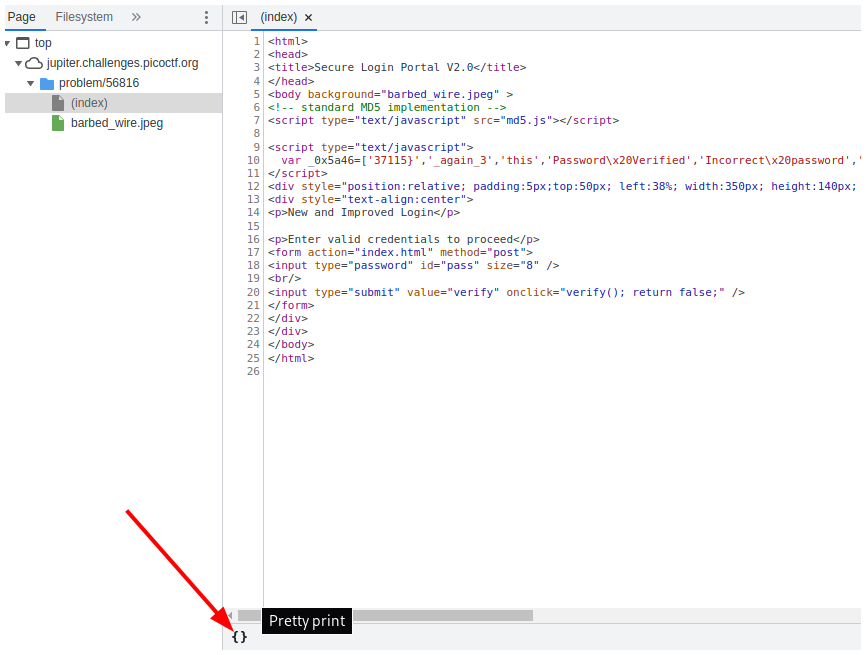This screenshot has height=655, width=866.
Task: Click the blue problem/56816 folder icon
Action: (46, 83)
